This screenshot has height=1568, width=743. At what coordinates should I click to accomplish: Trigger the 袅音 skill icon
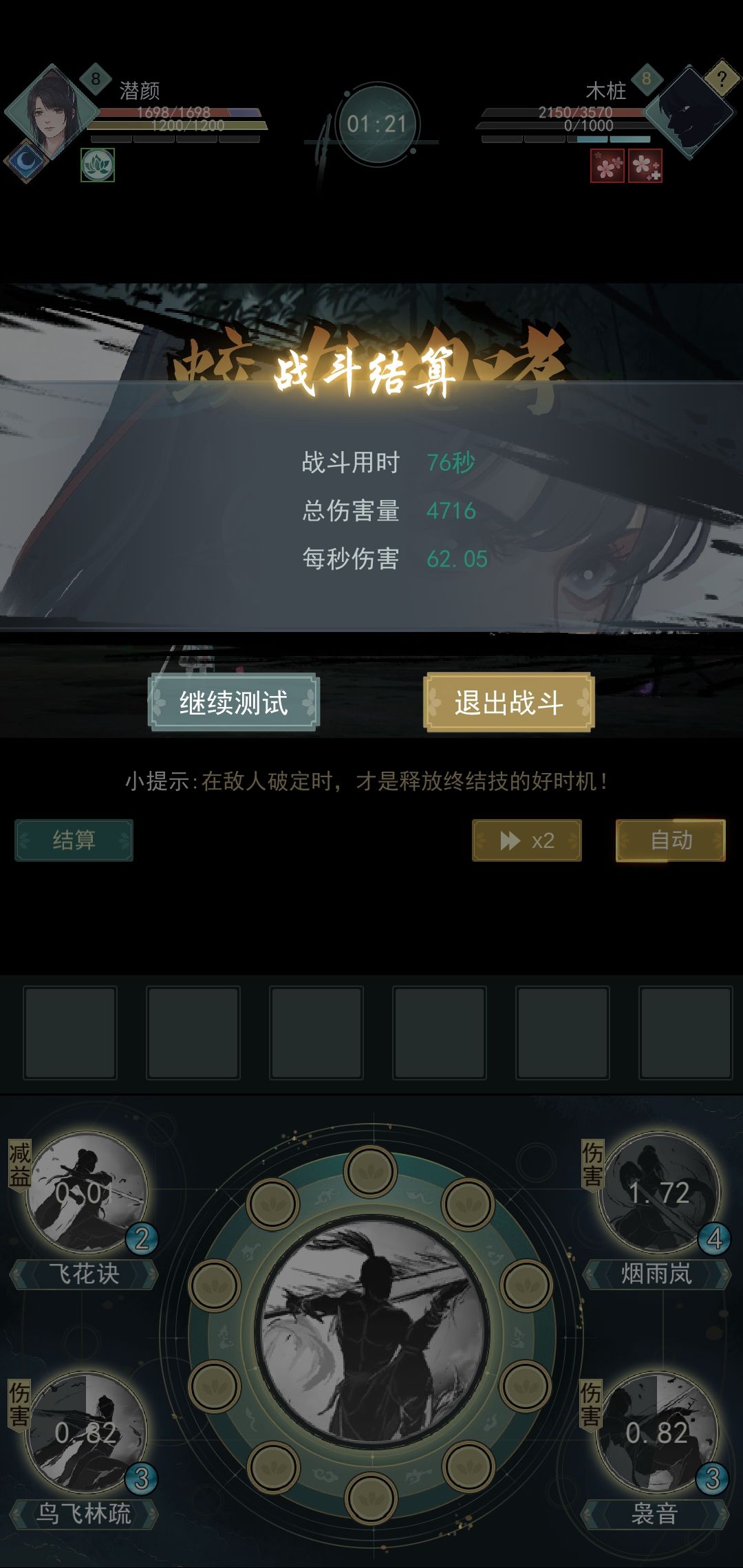click(658, 1432)
